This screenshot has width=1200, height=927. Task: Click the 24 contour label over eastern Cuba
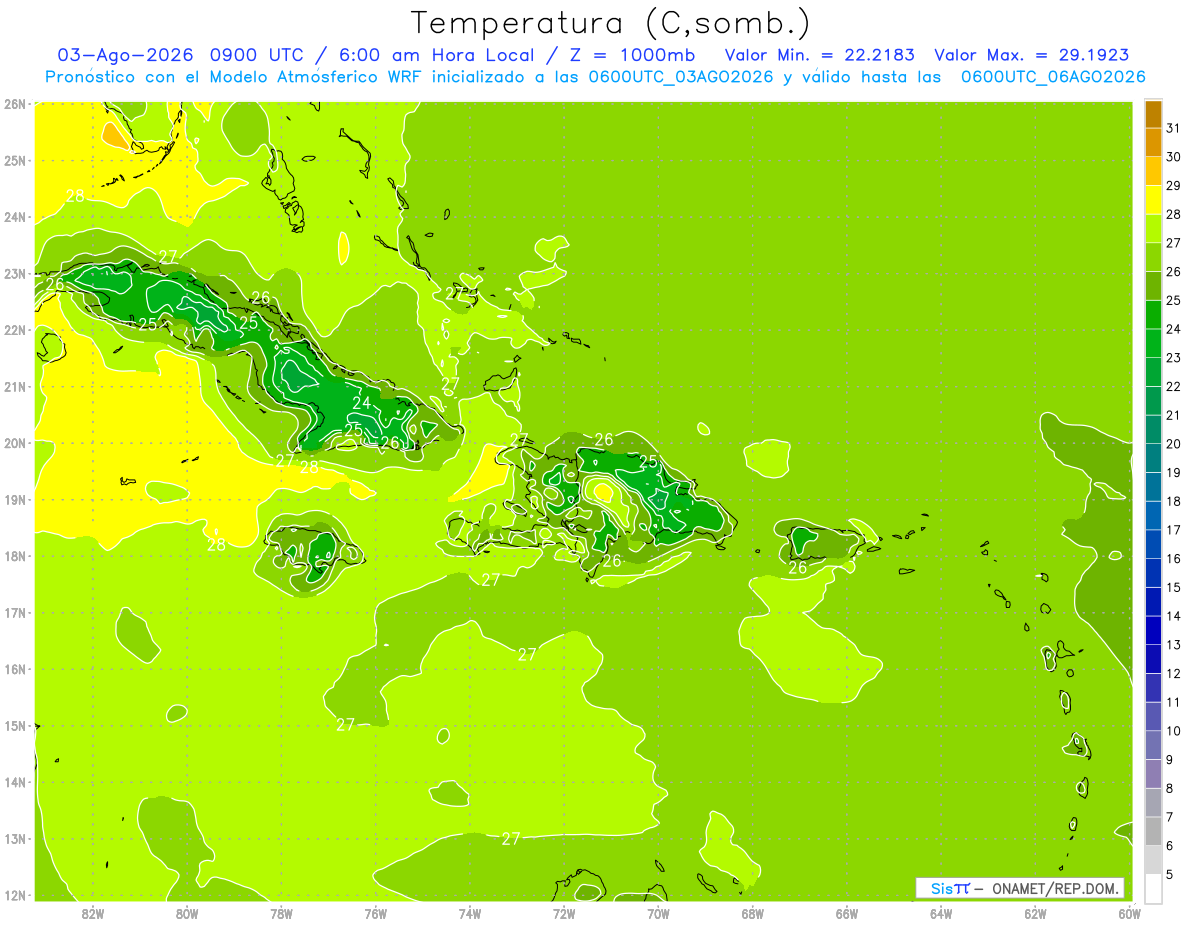[x=361, y=403]
